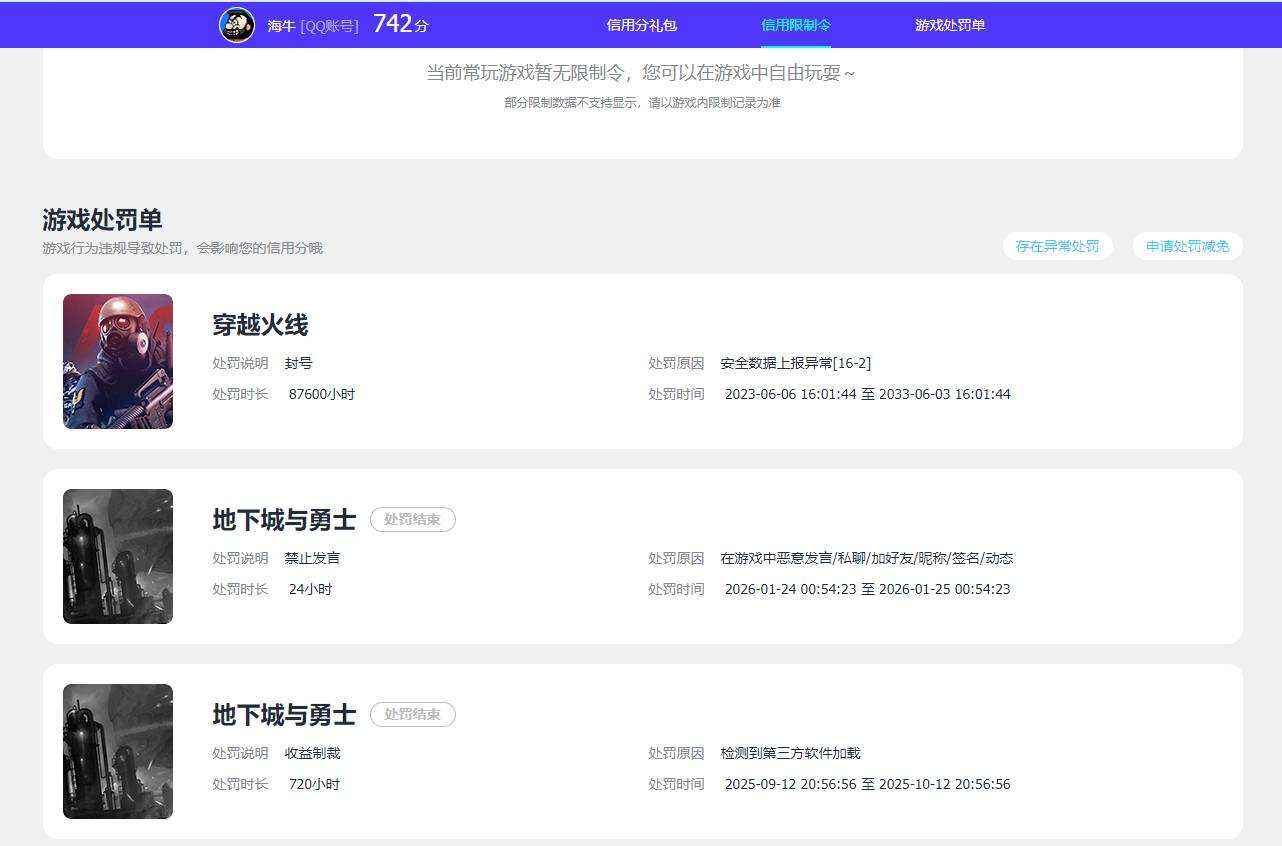Click the 地下城与勇士 thumbnail for 禁止发言
The height and width of the screenshot is (846, 1282).
[x=118, y=556]
